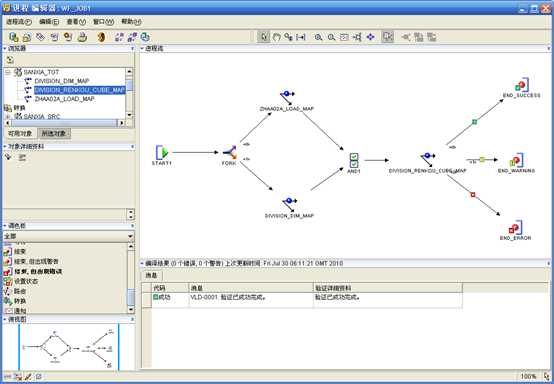
Task: Open the 窗口(W) menu
Action: point(103,22)
